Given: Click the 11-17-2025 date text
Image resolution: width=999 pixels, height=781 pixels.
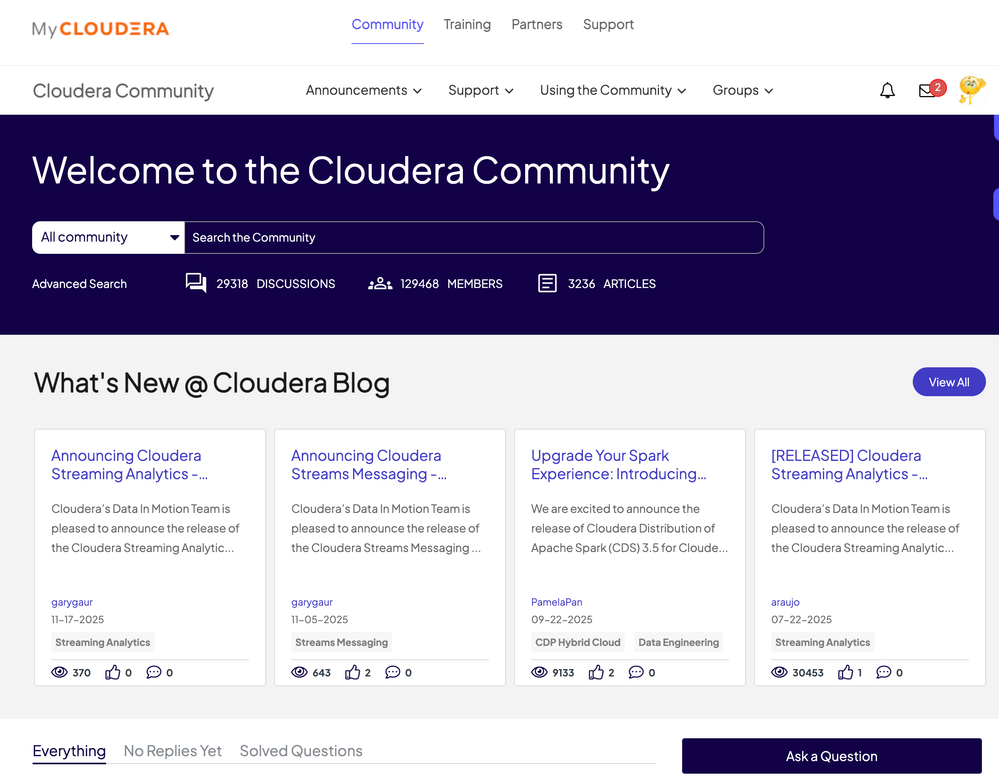Looking at the screenshot, I should click(77, 619).
